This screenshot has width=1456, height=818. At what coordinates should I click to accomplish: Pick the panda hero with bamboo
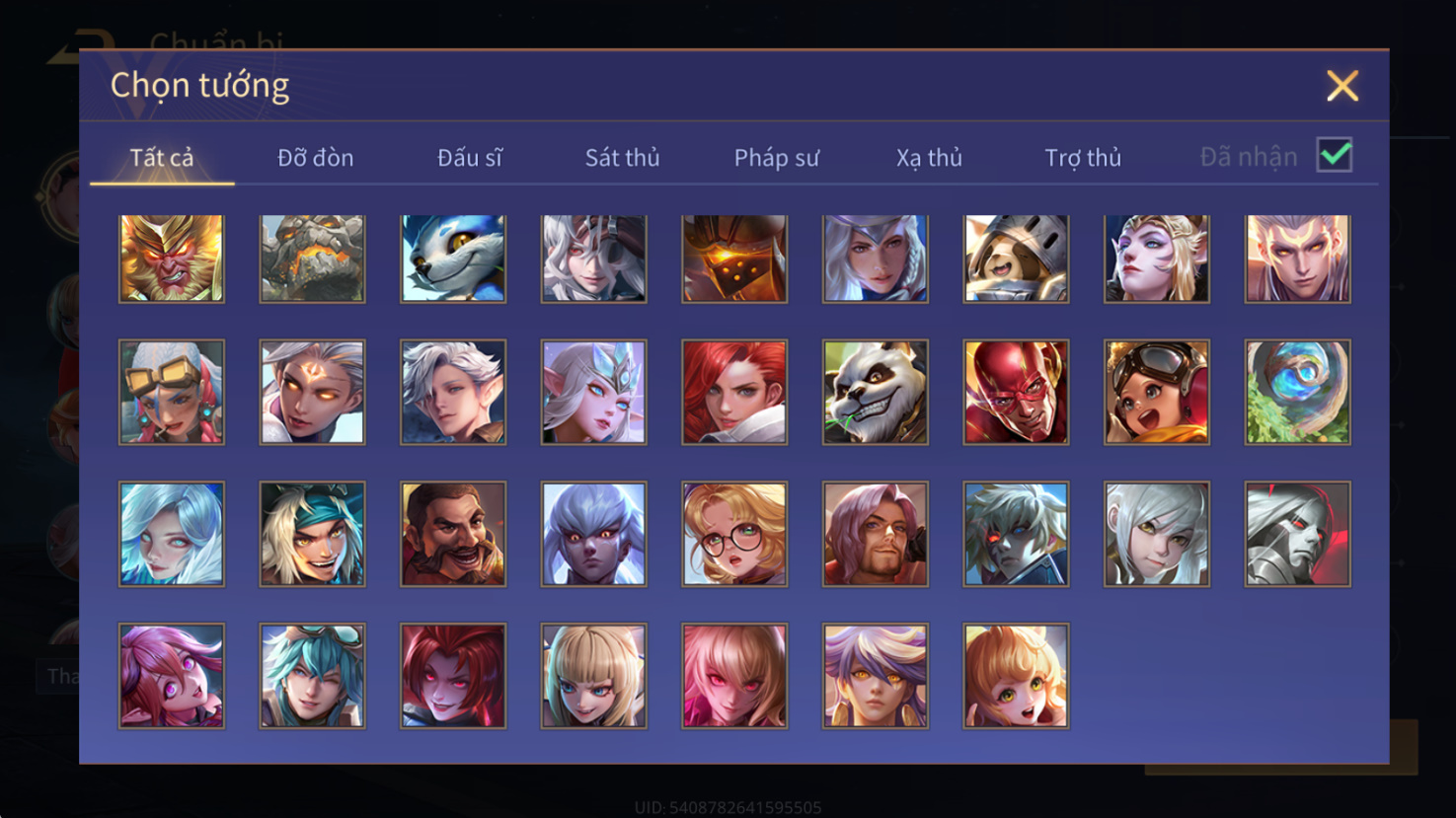point(876,393)
